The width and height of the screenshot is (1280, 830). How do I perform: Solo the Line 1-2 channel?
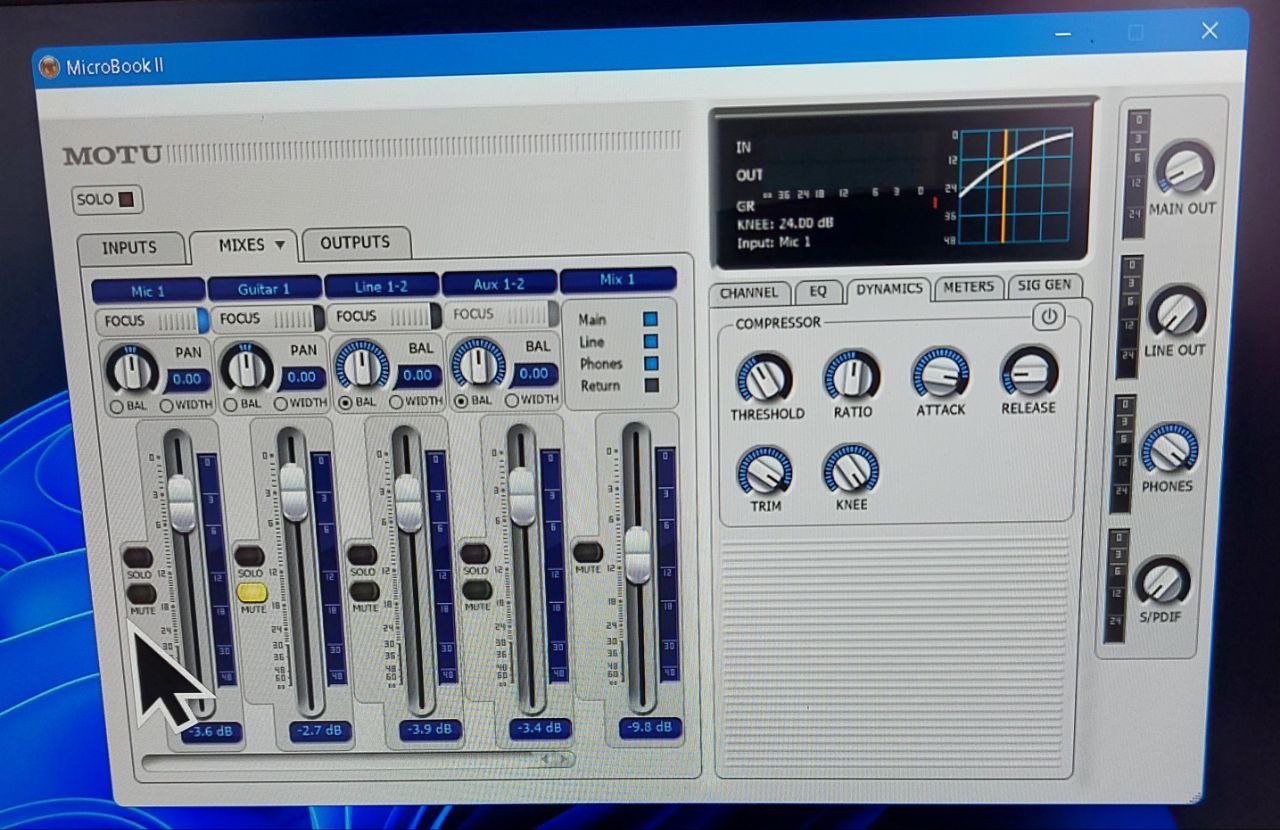click(x=362, y=554)
